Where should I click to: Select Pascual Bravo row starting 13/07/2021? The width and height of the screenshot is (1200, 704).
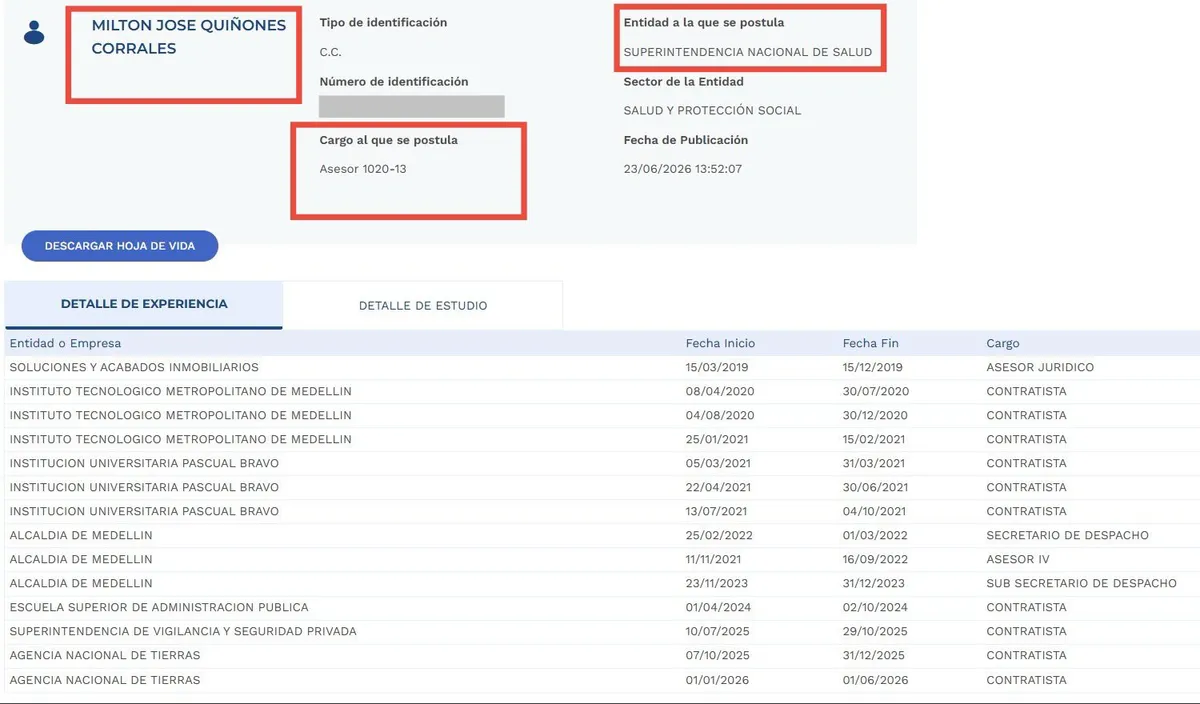click(x=602, y=511)
